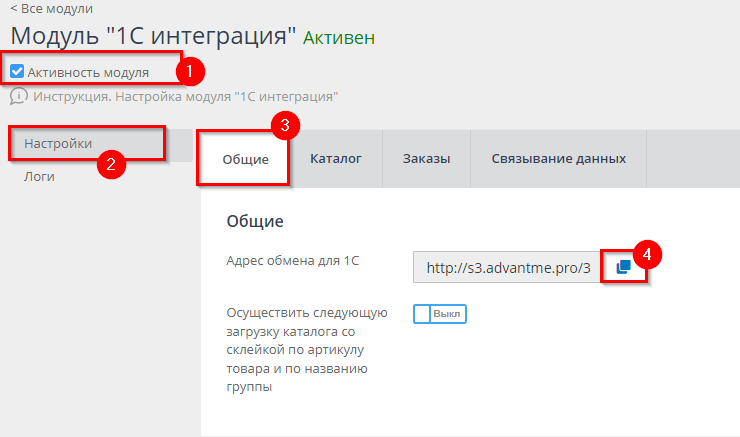
Task: Click the exchange address URL field
Action: tap(507, 267)
